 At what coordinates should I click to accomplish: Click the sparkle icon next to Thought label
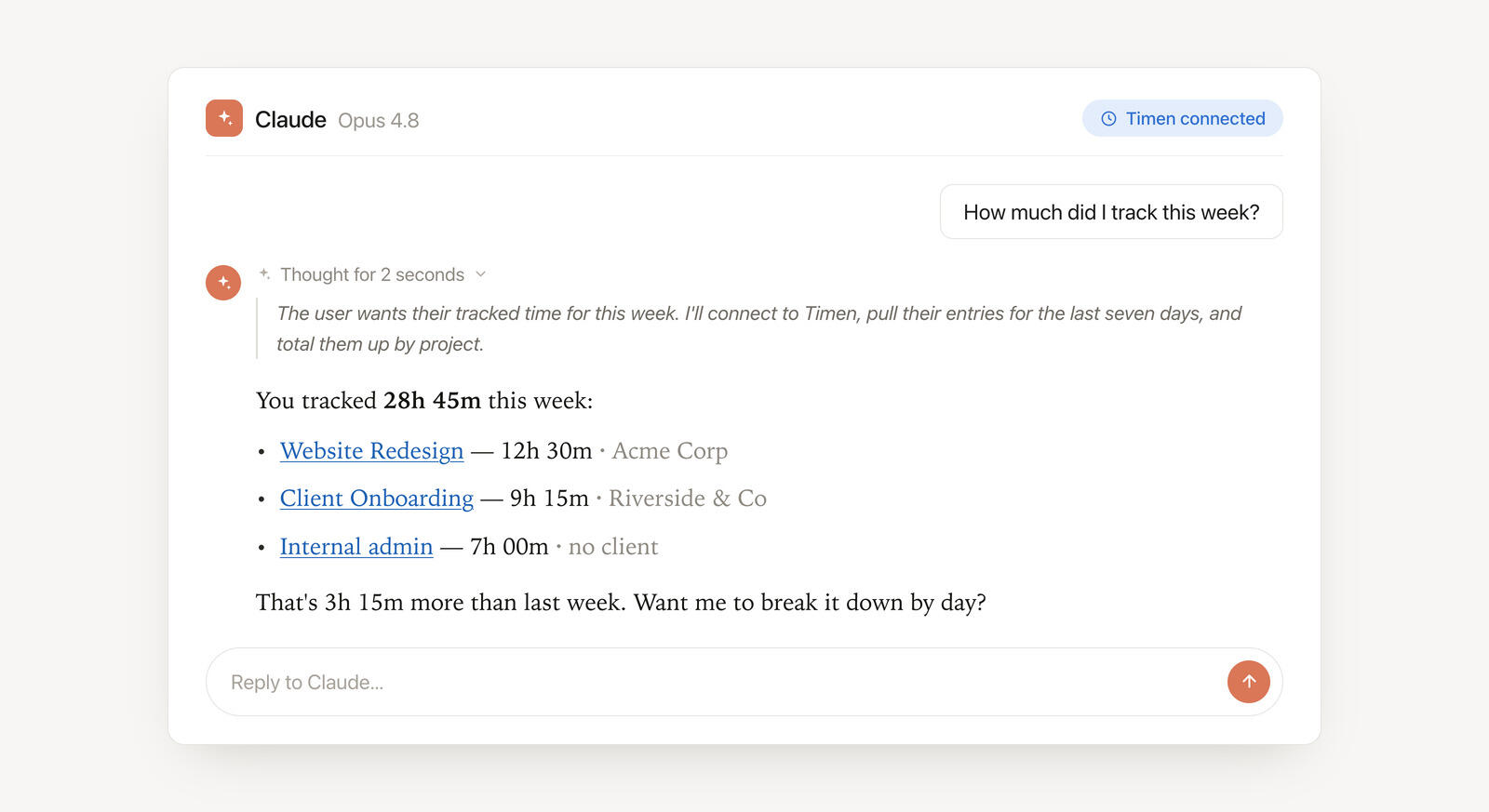pyautogui.click(x=265, y=274)
